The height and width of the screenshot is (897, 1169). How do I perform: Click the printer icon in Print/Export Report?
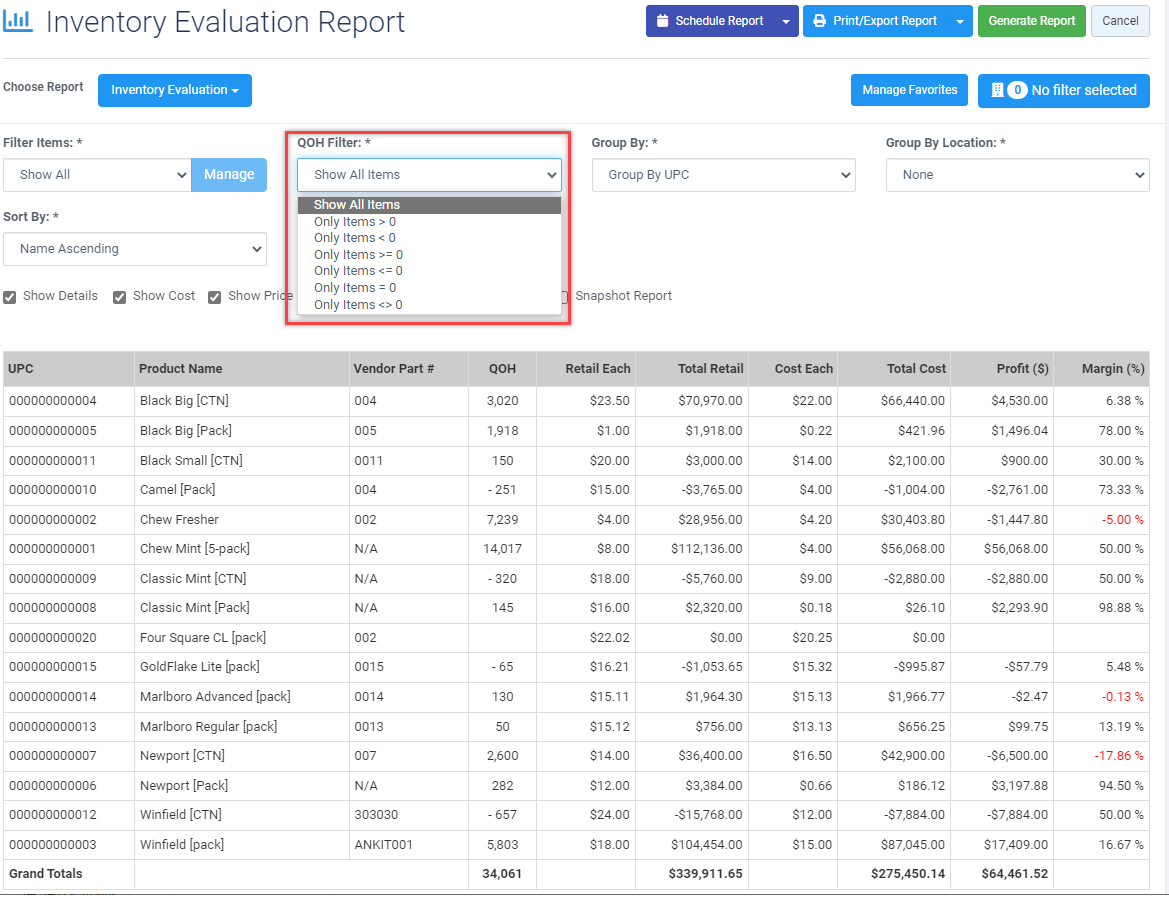click(x=819, y=21)
